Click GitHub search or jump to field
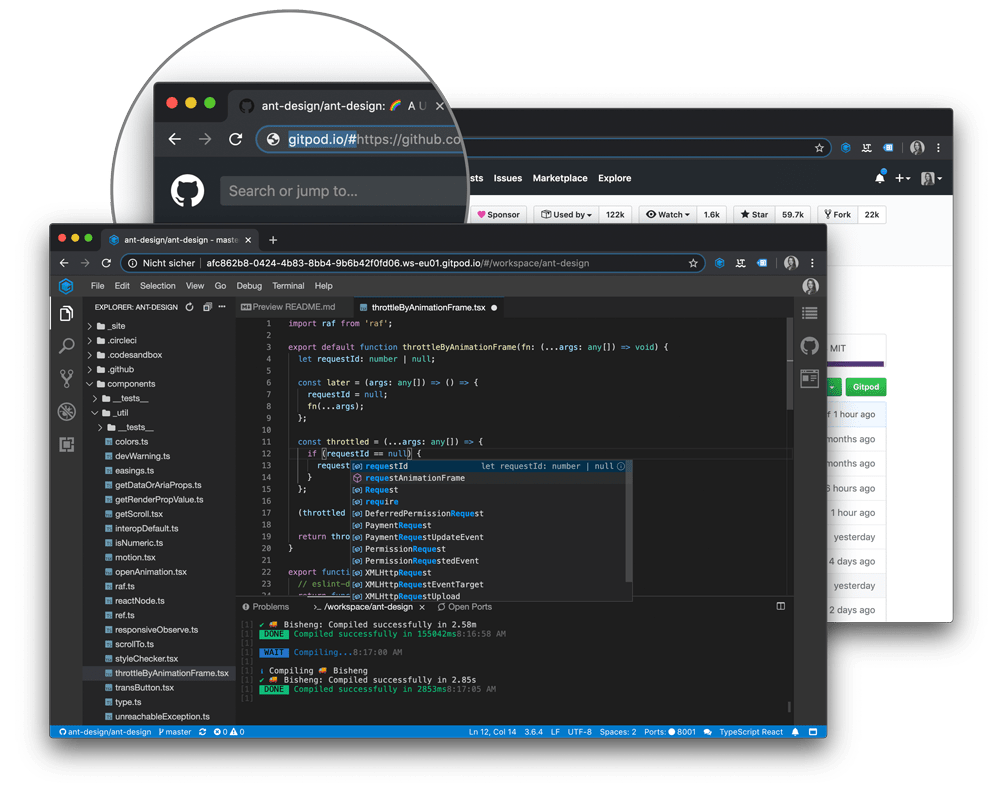1000x795 pixels. click(344, 191)
